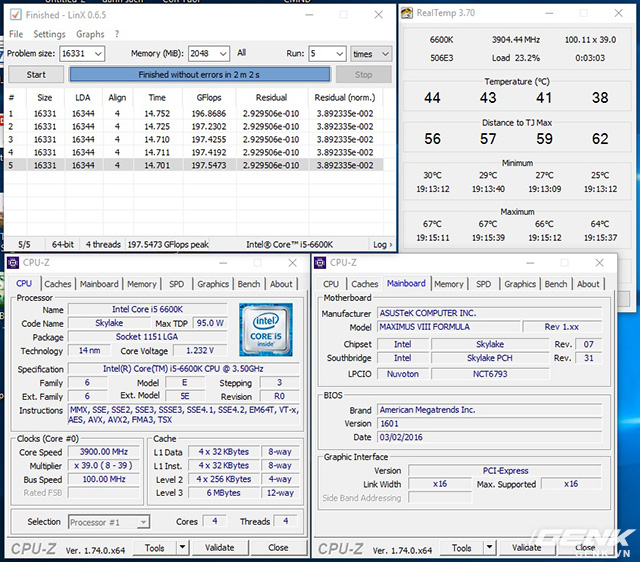Open the File menu in LinX

click(16, 34)
